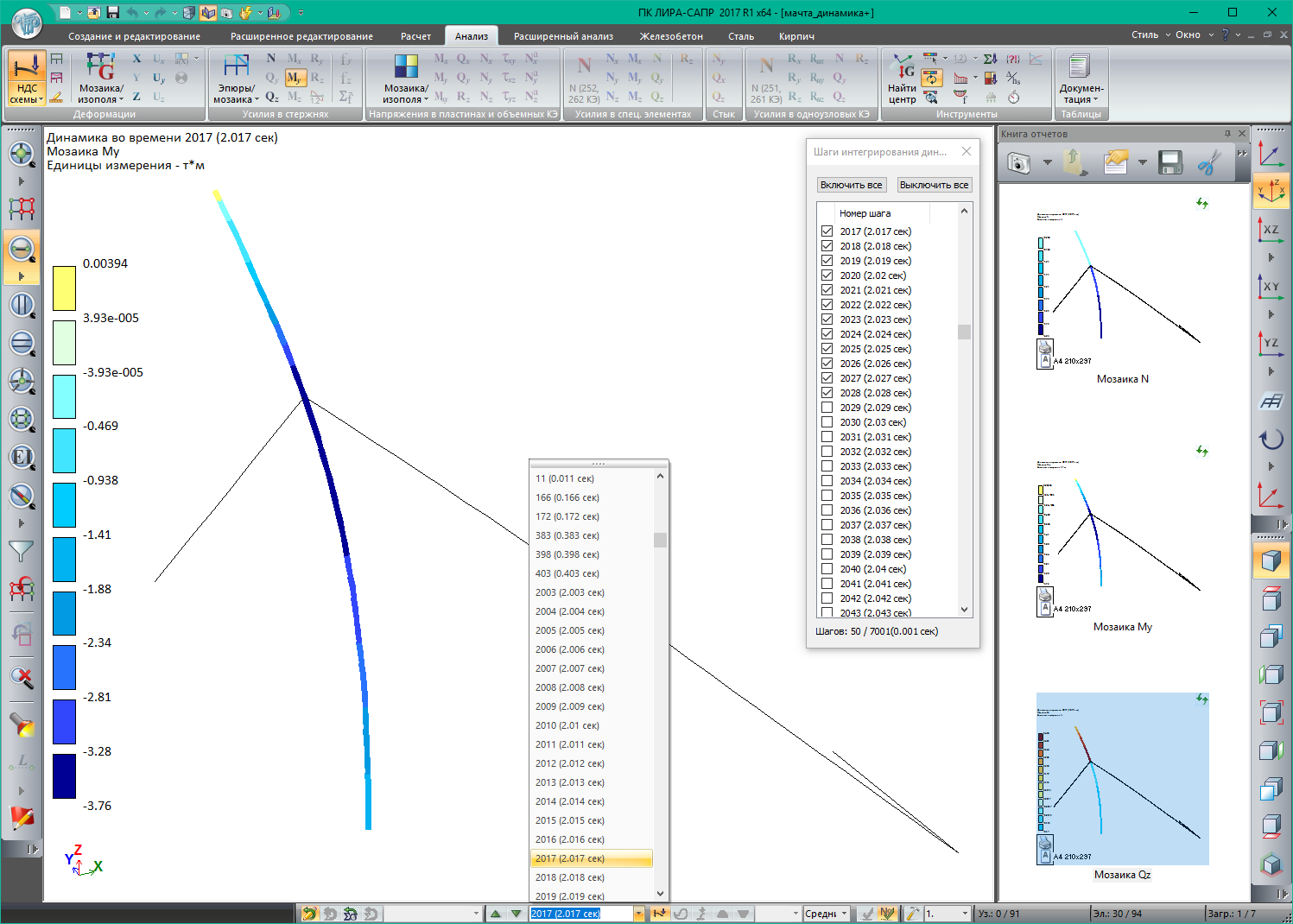Select the YZ projection view icon
The image size is (1293, 924).
pyautogui.click(x=1271, y=343)
